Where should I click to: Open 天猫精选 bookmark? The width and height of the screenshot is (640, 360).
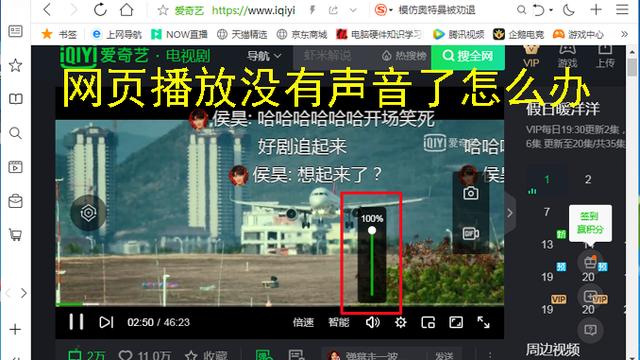pos(242,34)
